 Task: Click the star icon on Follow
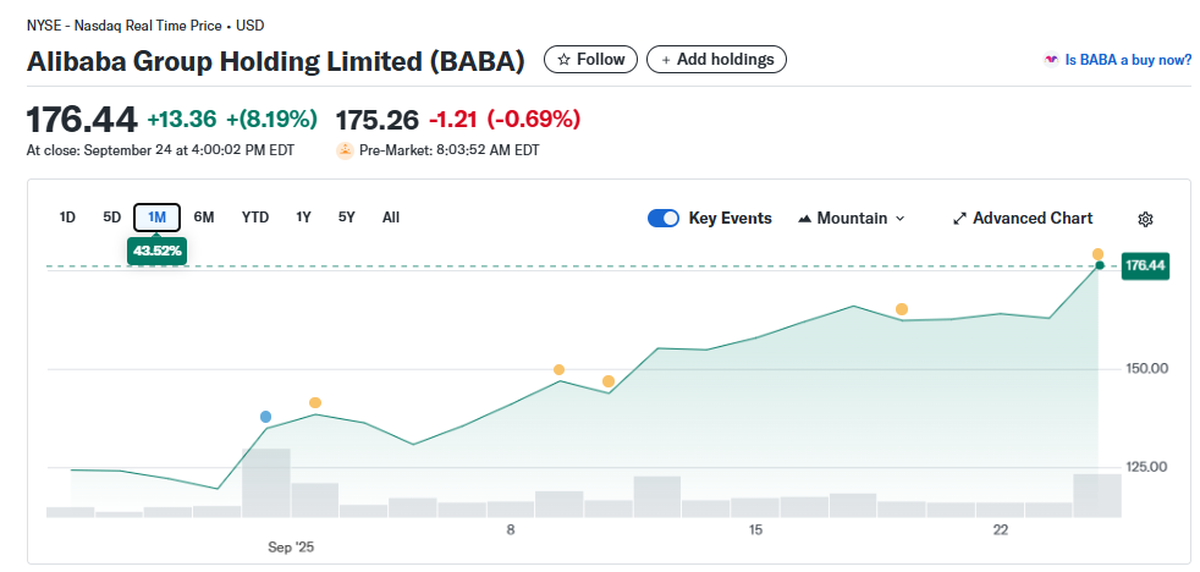564,60
